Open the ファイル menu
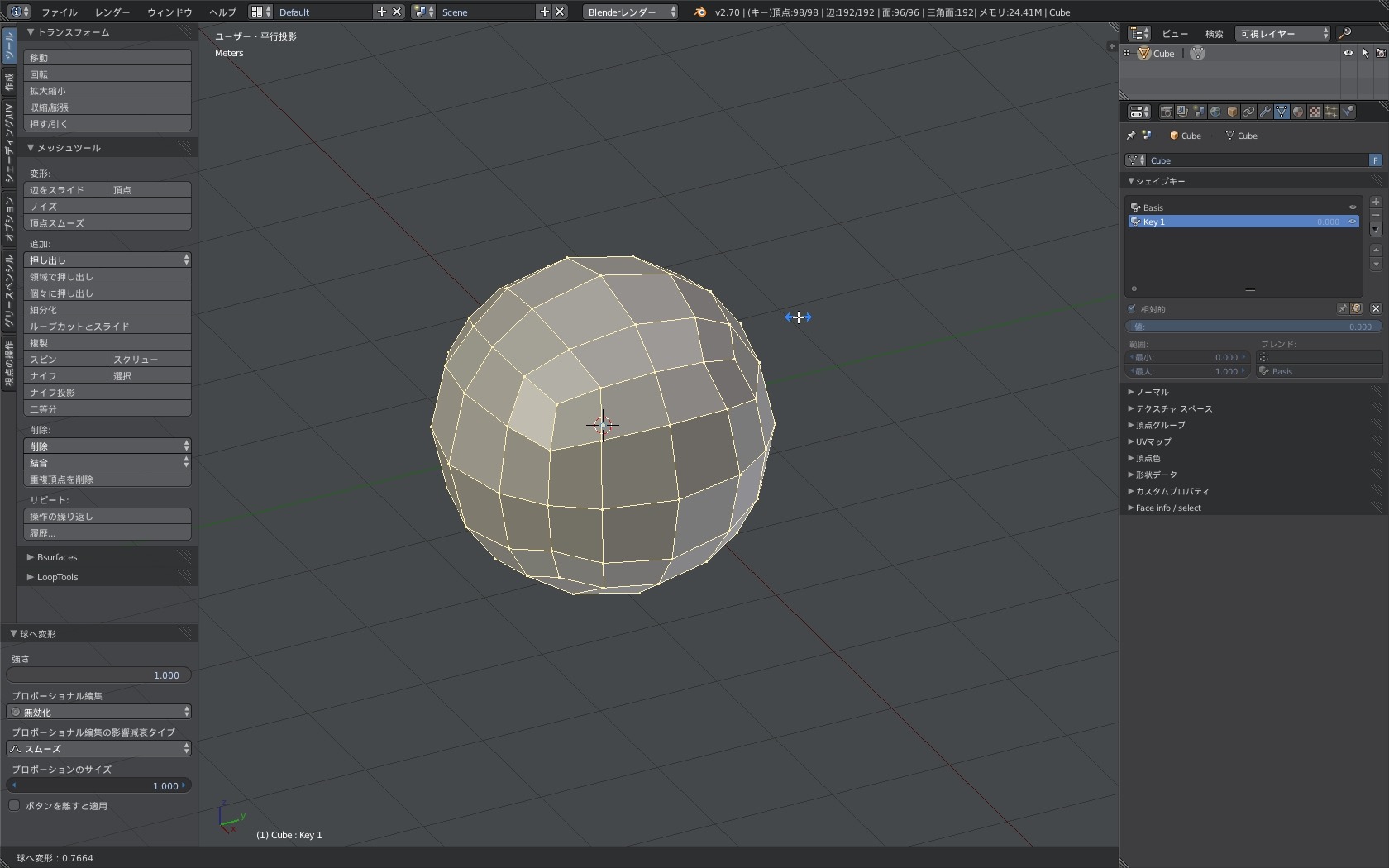The image size is (1389, 868). [60, 12]
